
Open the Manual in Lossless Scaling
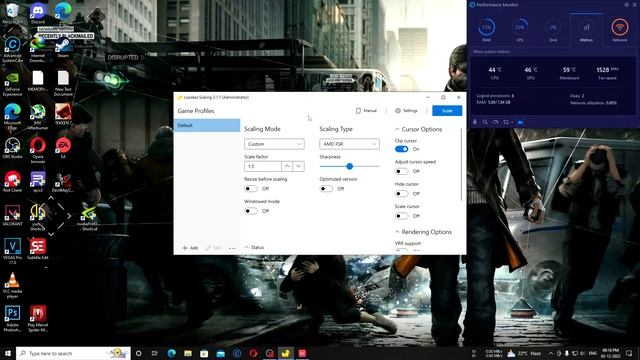coord(366,111)
